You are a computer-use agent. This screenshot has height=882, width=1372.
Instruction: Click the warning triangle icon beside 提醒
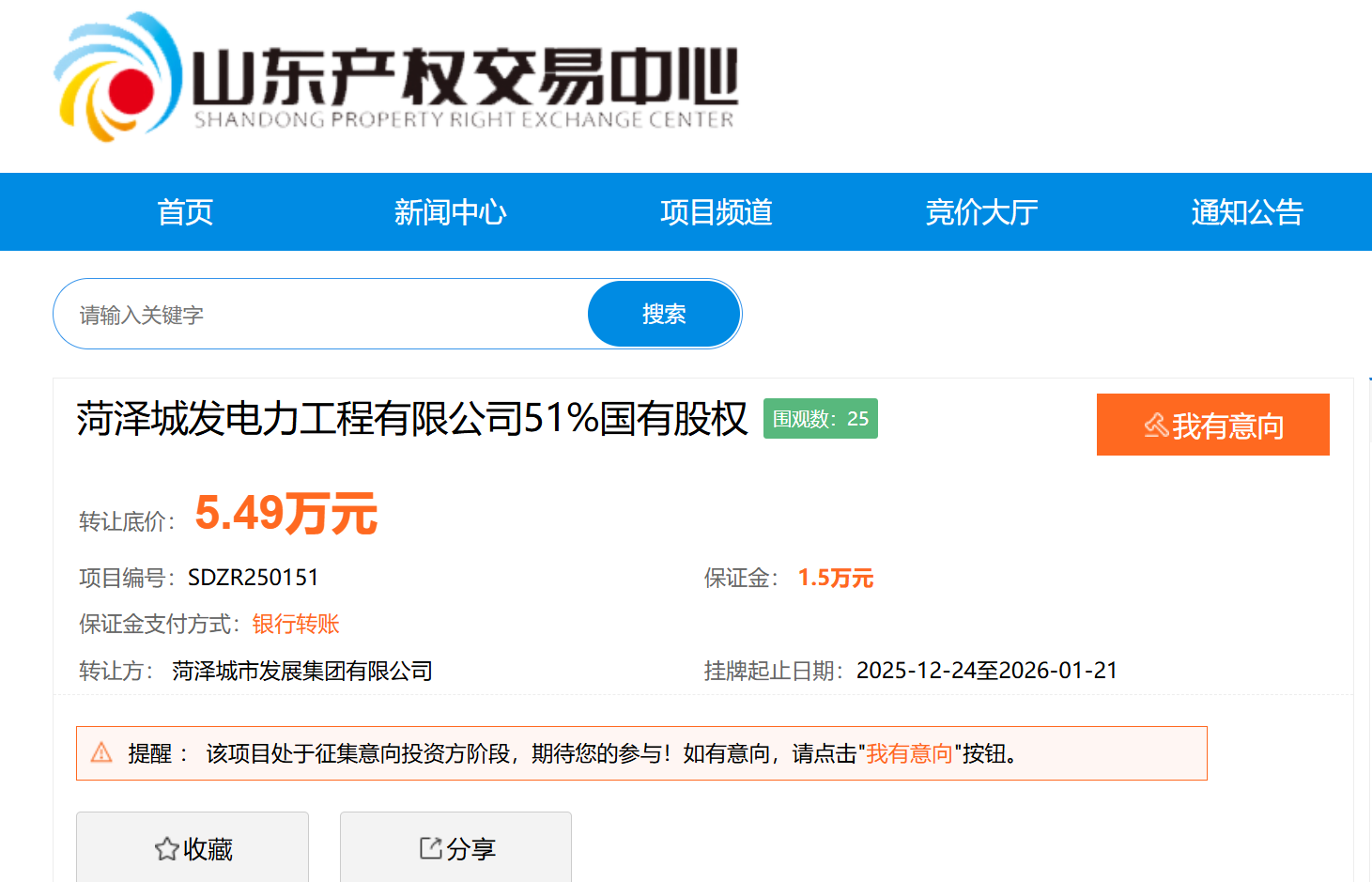[101, 752]
